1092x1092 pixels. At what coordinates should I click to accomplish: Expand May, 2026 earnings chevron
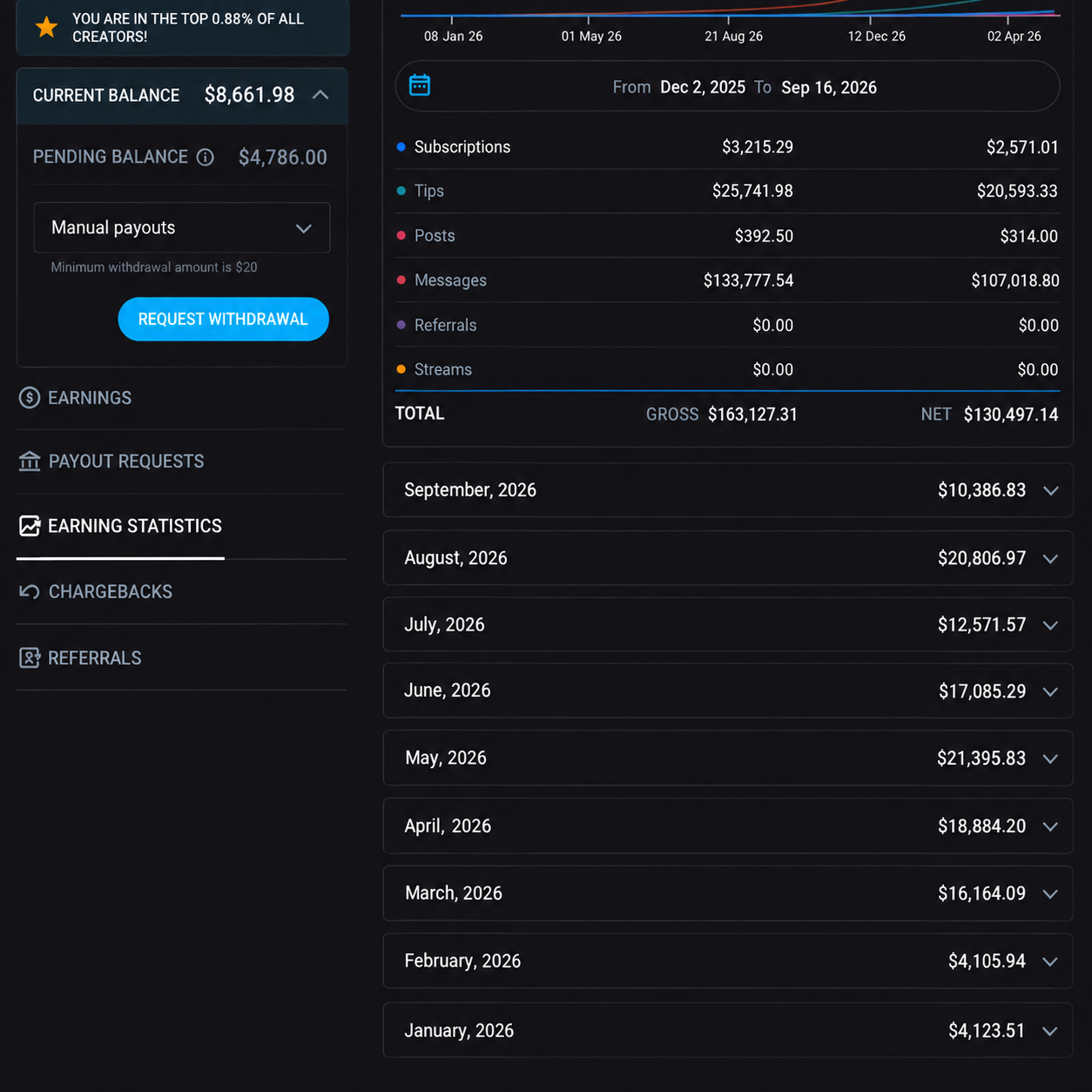click(x=1050, y=758)
